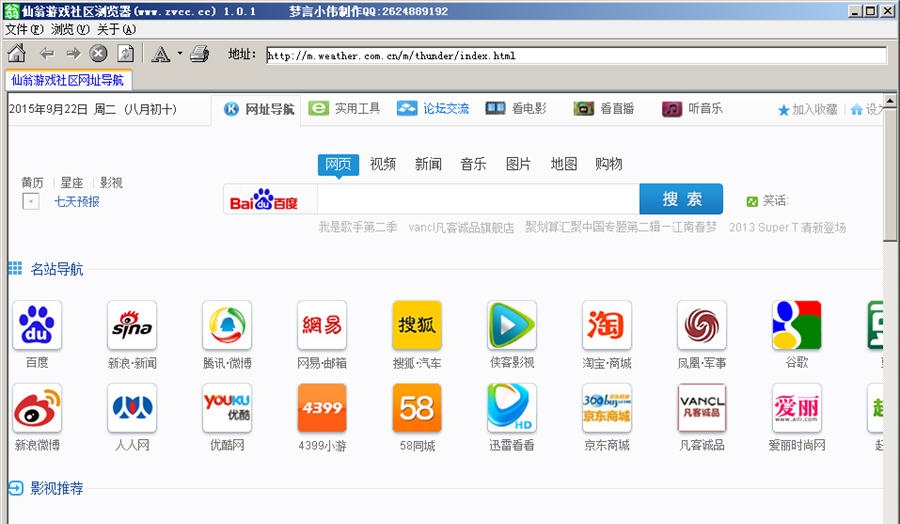Open 看电影 section

(x=515, y=108)
